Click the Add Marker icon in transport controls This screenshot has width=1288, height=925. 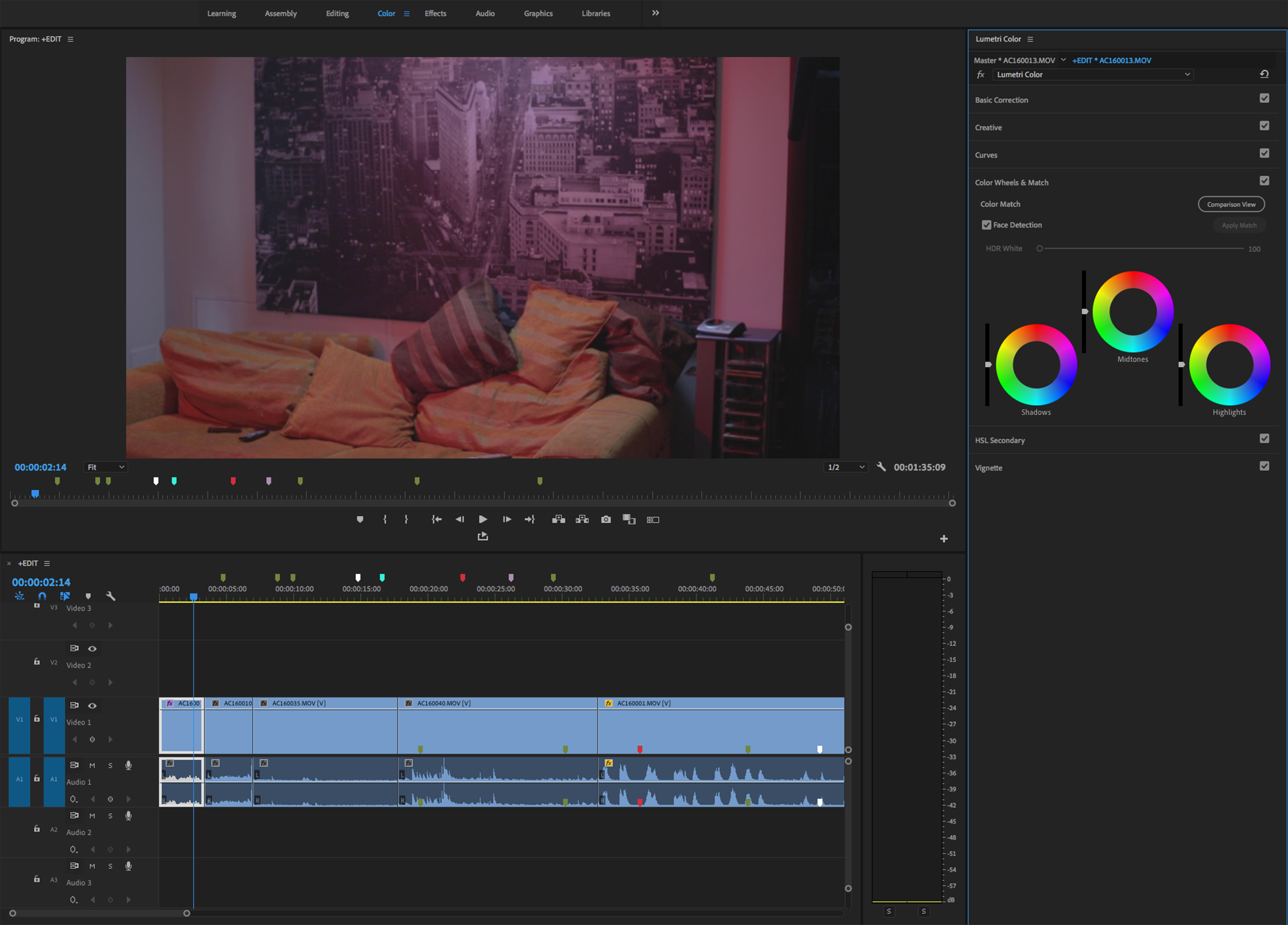[x=360, y=519]
